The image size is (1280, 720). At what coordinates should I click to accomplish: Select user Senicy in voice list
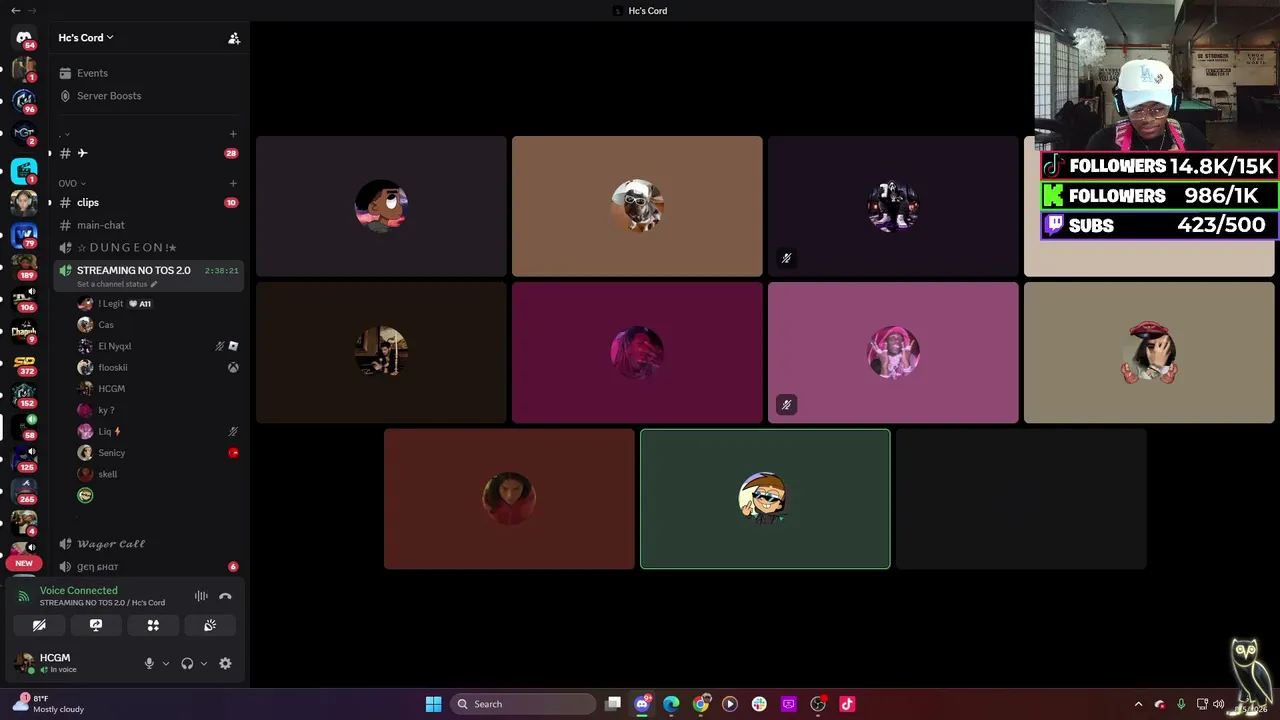pyautogui.click(x=158, y=453)
